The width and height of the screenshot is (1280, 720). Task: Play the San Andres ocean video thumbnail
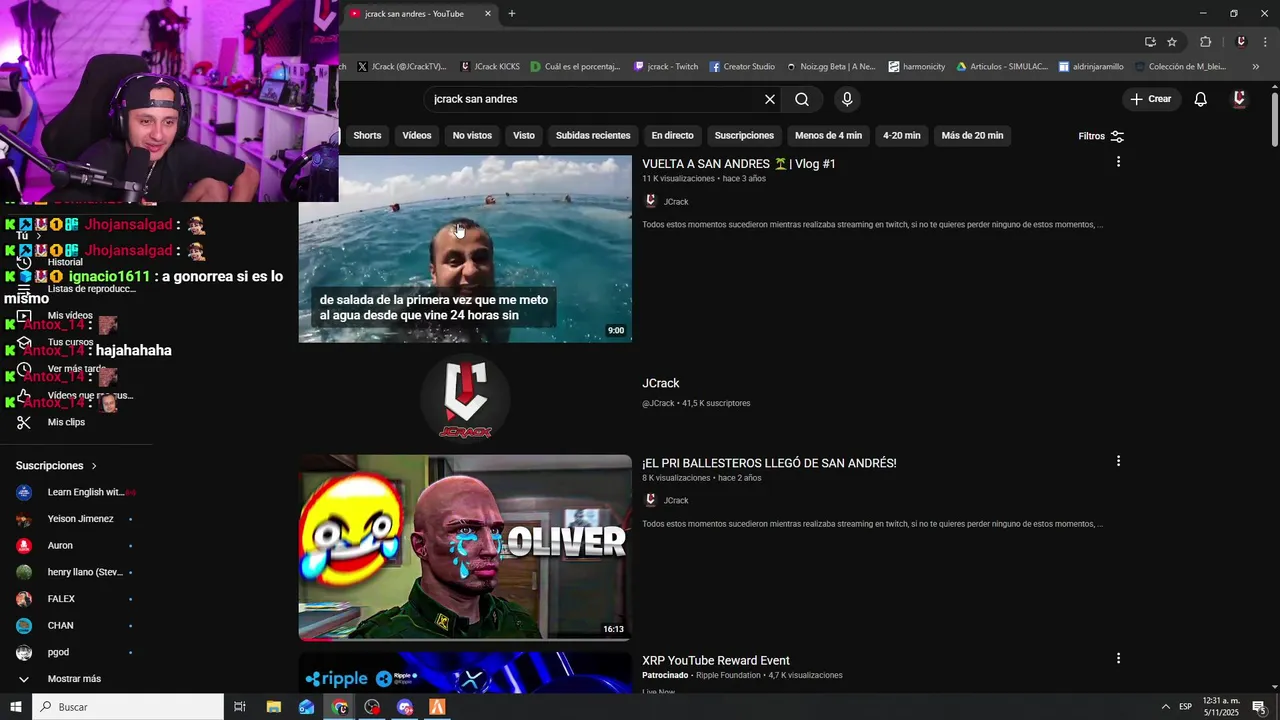[x=465, y=249]
